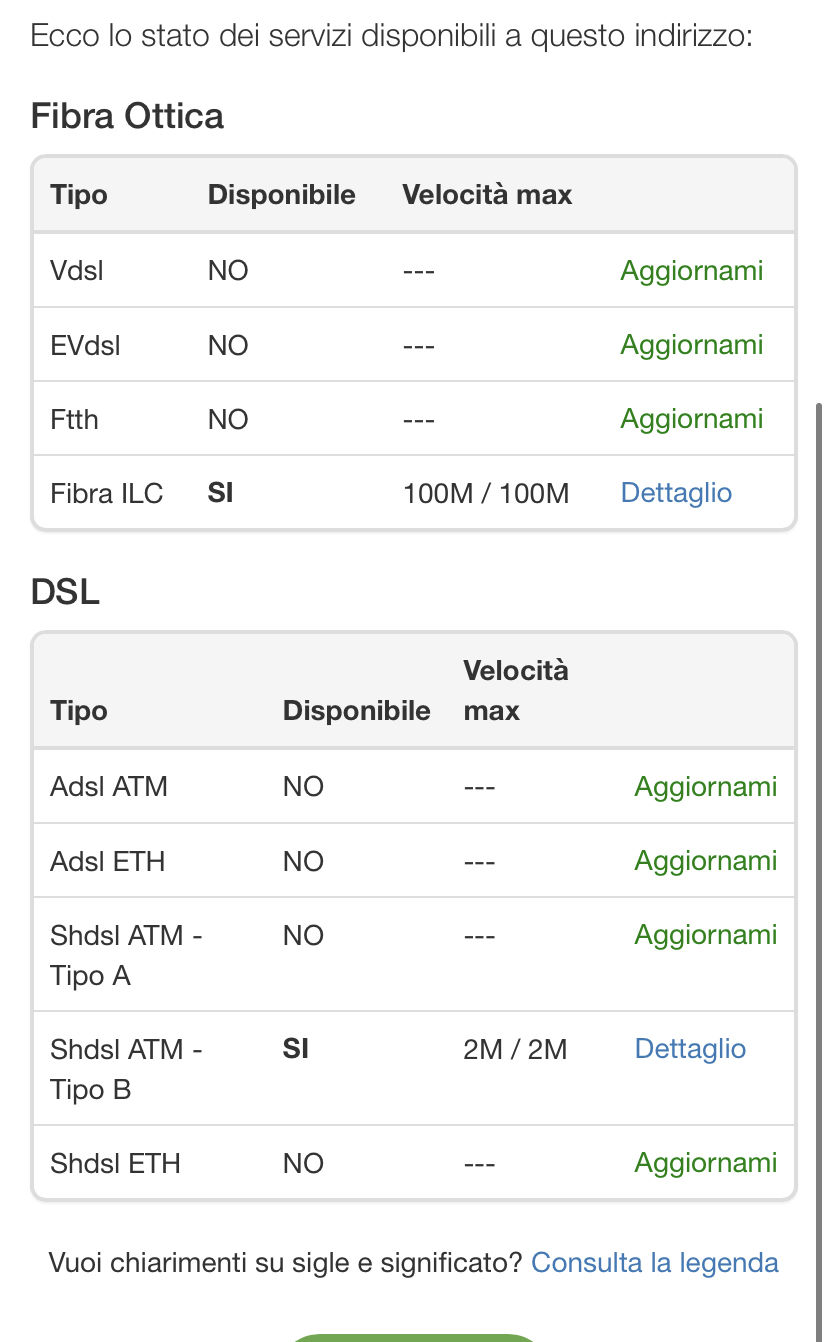
Task: Click Tipo header in the Fibra Ottica table
Action: [78, 195]
